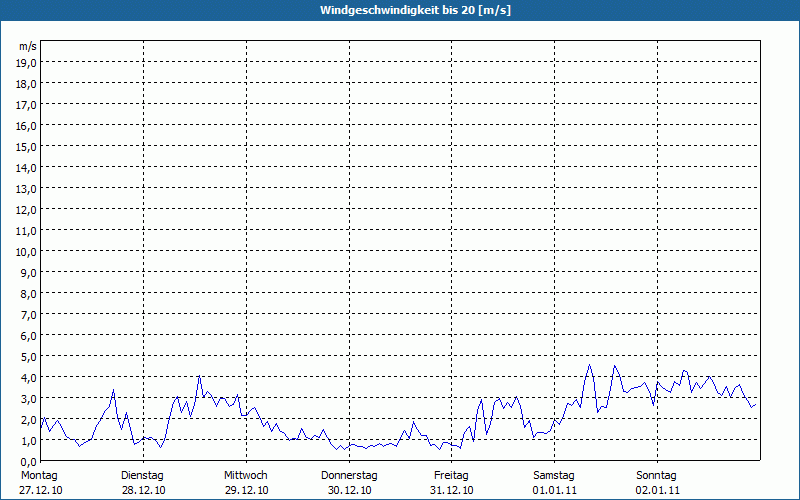Select the 'Freitag' day label

pyautogui.click(x=451, y=476)
